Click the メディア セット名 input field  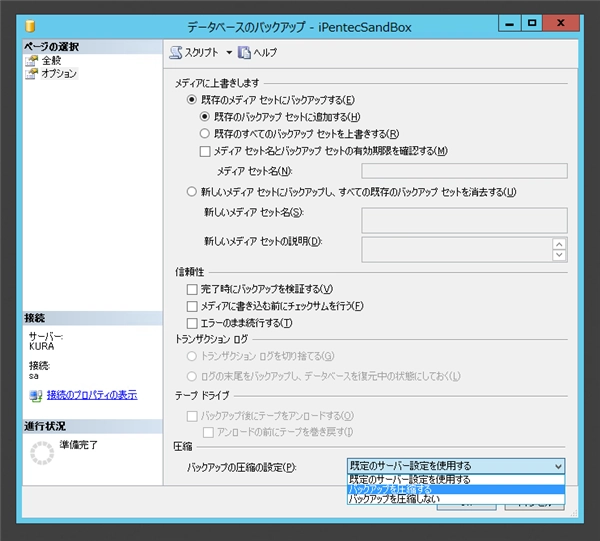(464, 171)
